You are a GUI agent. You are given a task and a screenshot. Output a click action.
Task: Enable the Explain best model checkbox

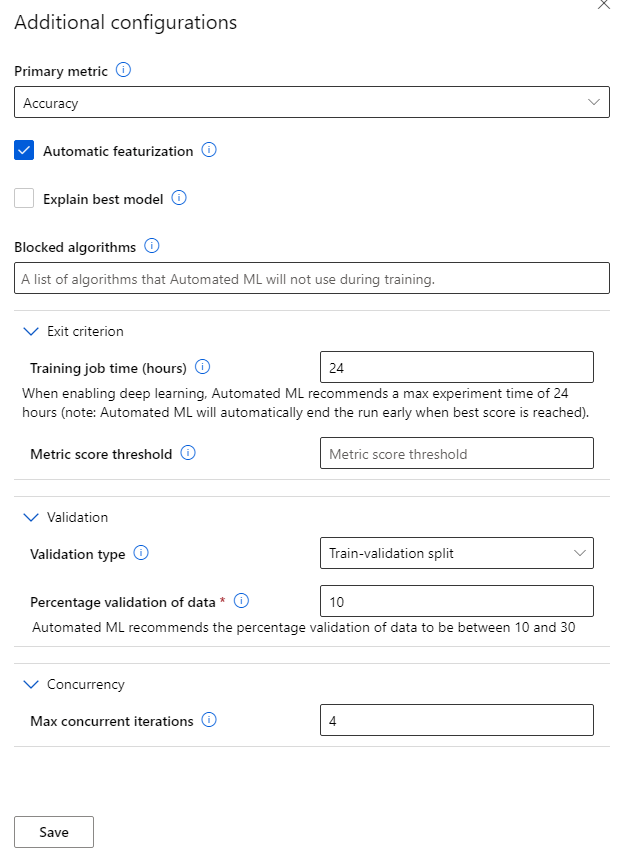24,199
